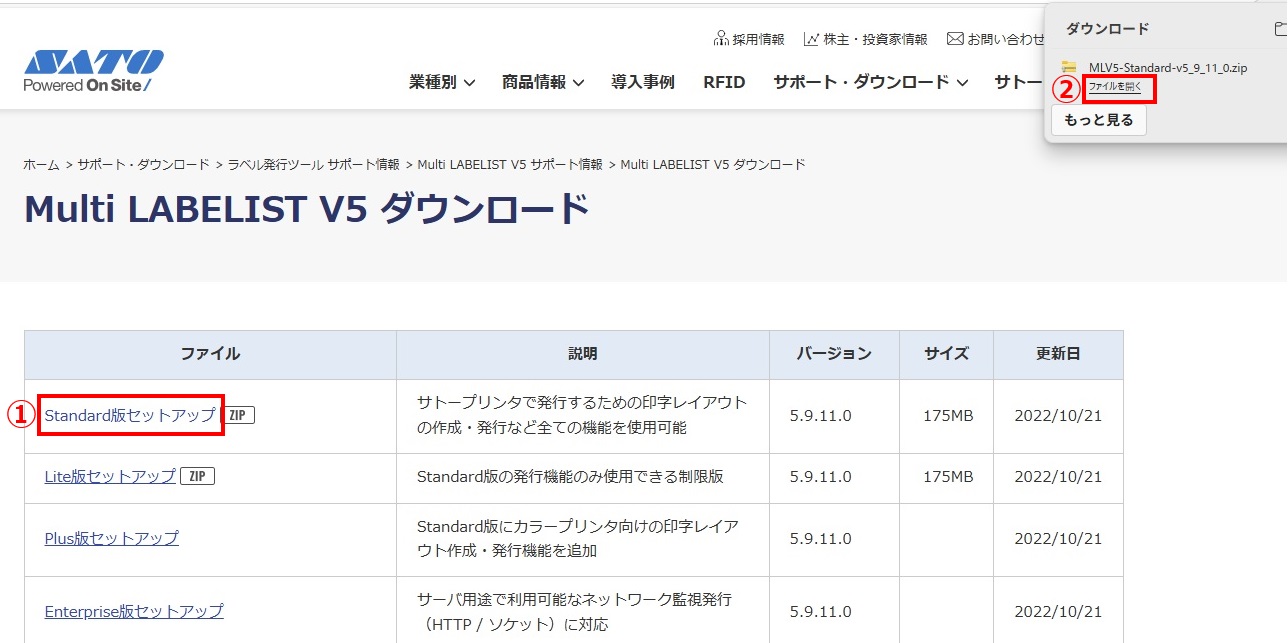Click the Multi LABELIST V5 ダウンロード breadcrumb text

pyautogui.click(x=713, y=164)
